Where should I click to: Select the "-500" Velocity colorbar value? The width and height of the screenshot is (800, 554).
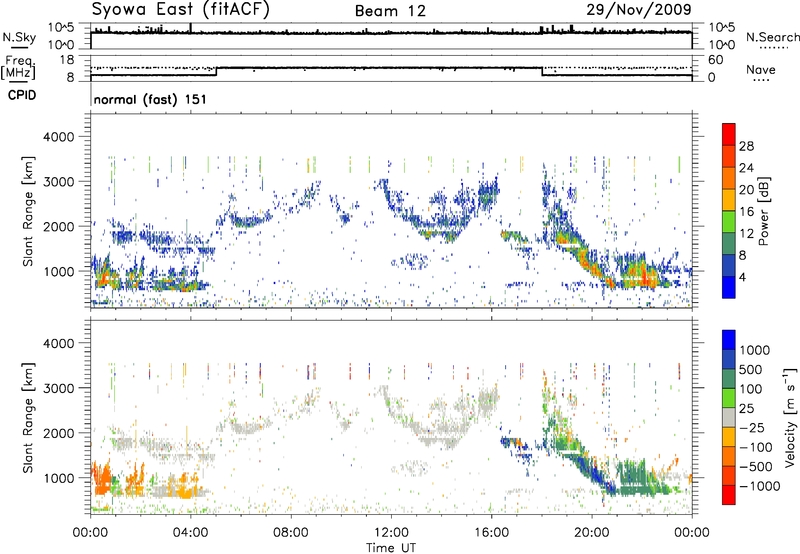click(756, 466)
